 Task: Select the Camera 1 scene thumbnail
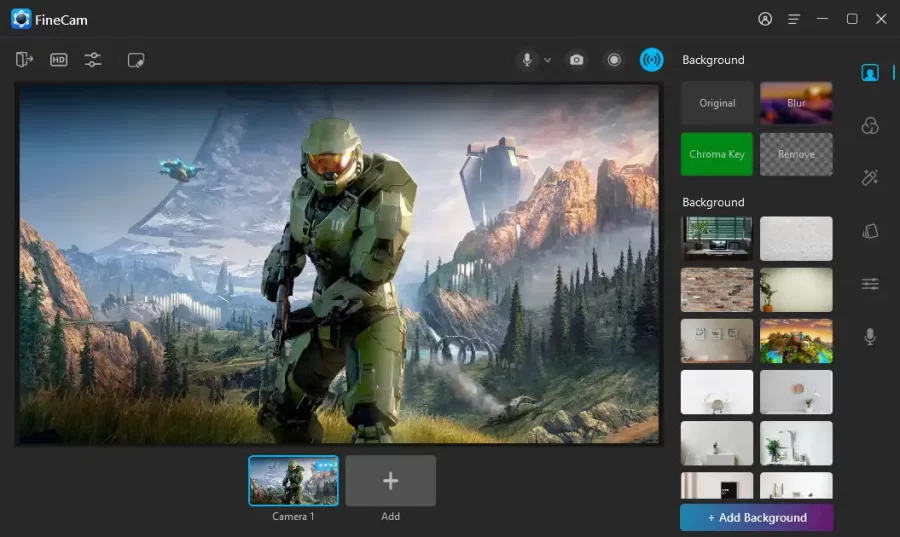click(293, 481)
